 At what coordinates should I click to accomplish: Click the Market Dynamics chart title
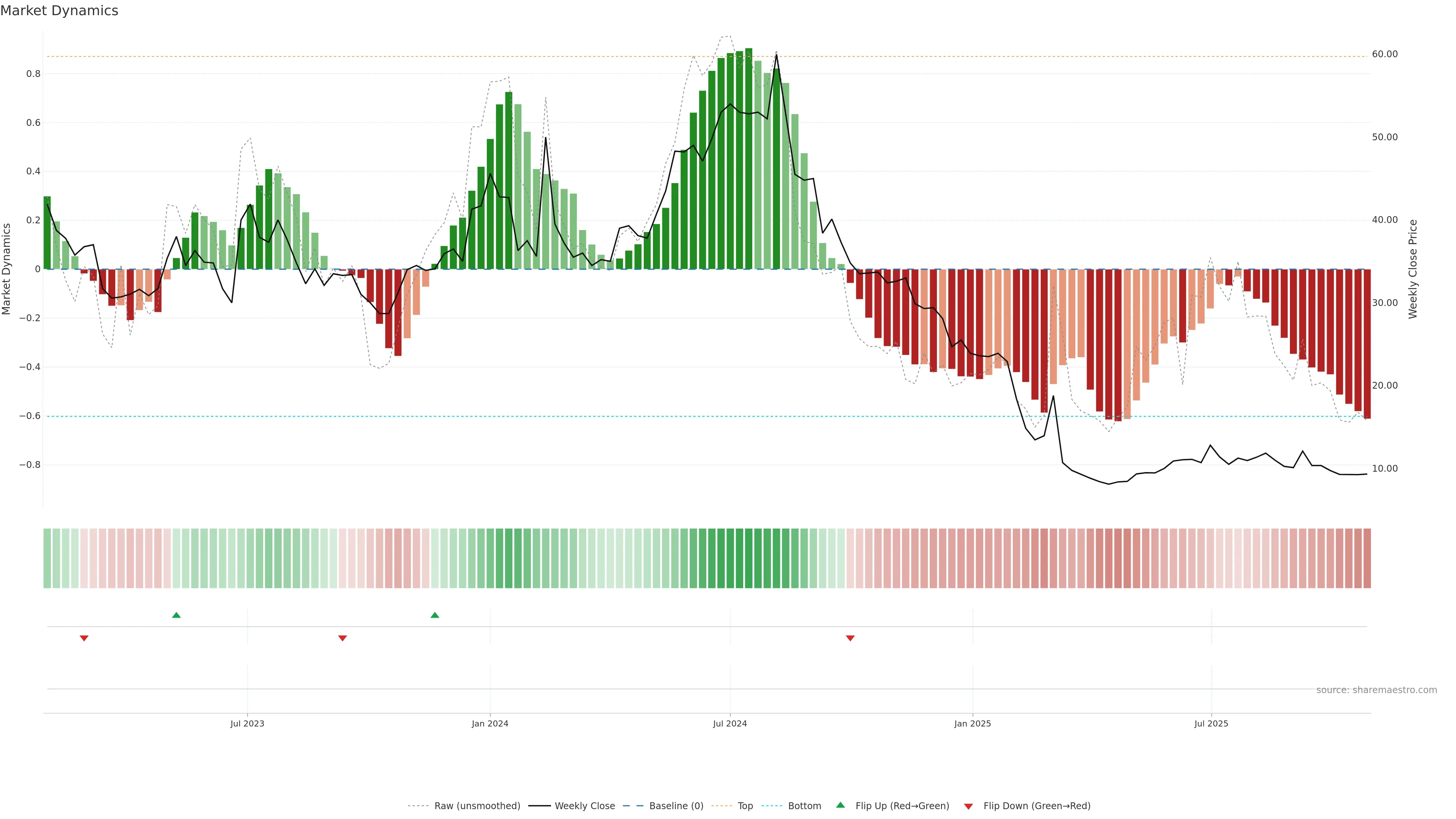[60, 11]
